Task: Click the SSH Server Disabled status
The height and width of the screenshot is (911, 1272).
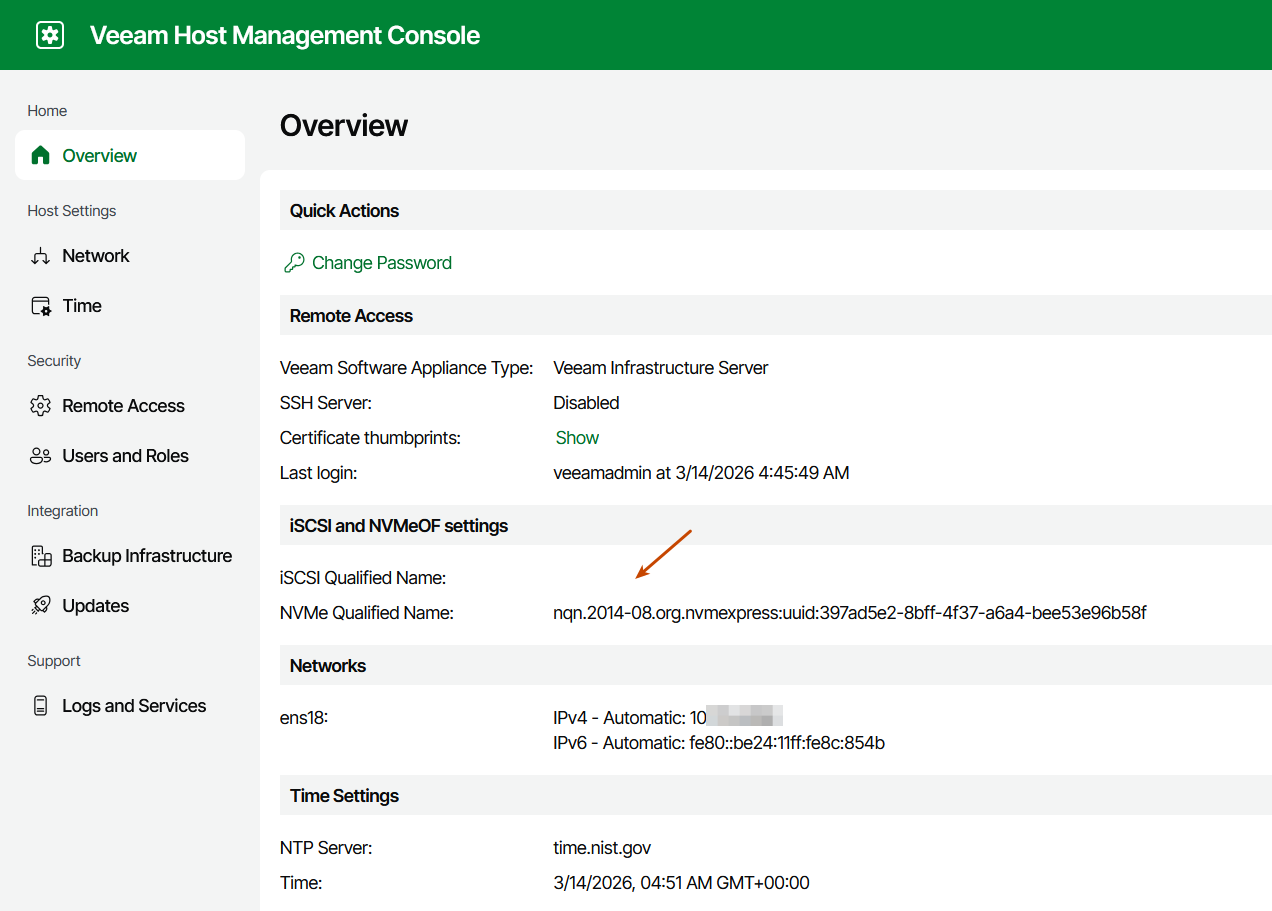Action: pyautogui.click(x=586, y=403)
